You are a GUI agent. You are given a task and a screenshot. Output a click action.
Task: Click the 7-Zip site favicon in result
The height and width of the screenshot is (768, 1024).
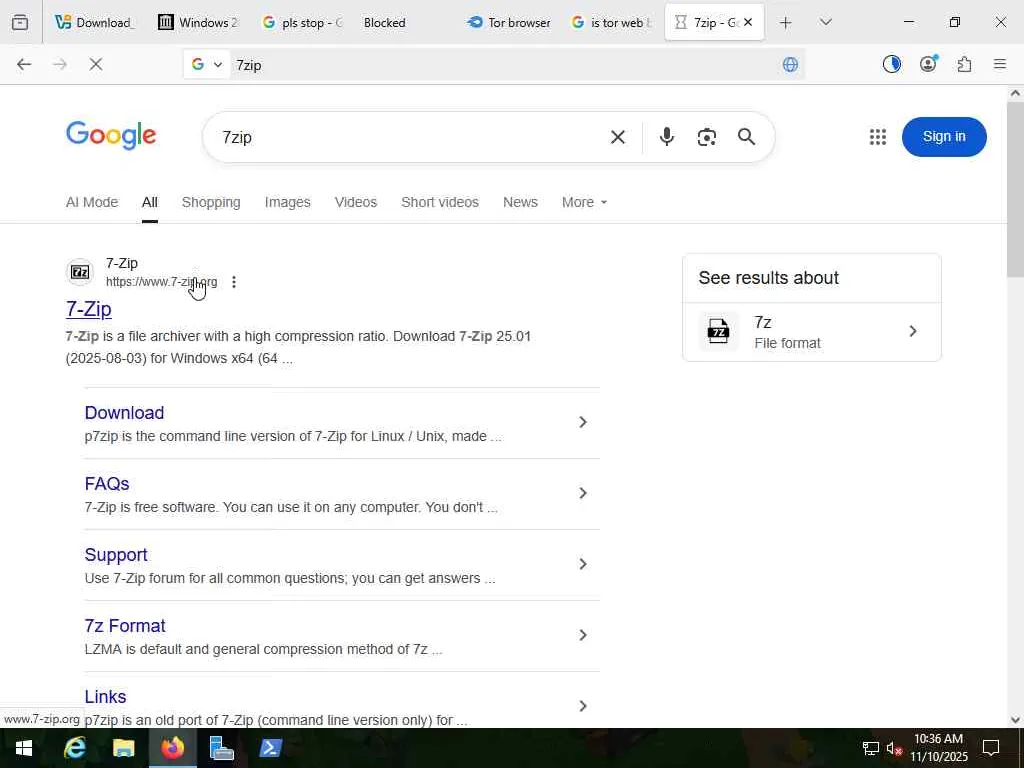(x=80, y=272)
